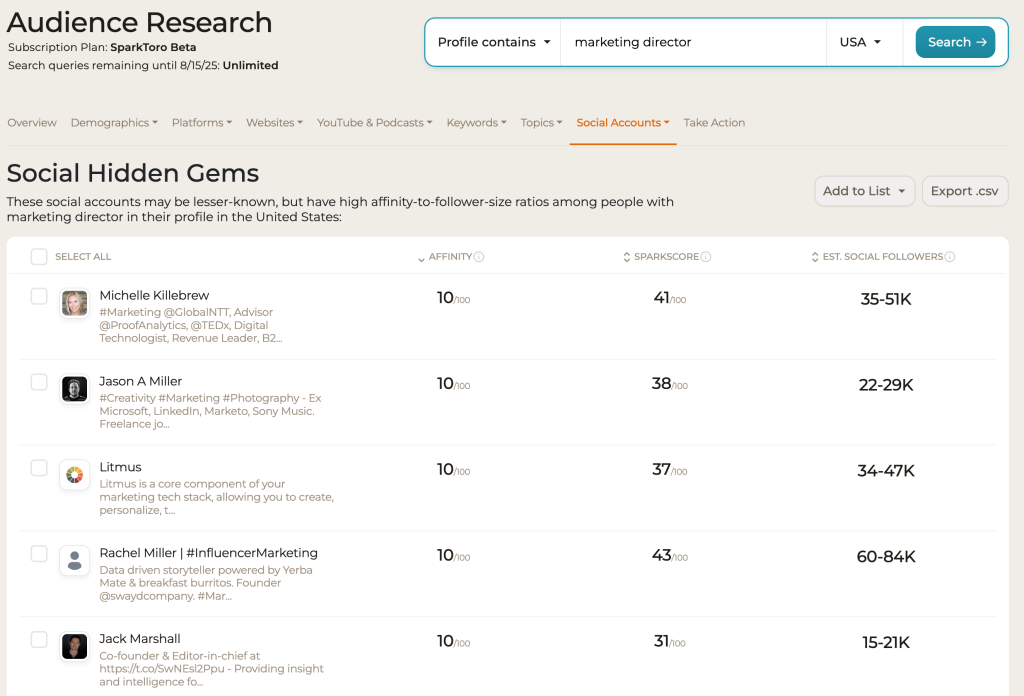Click the "Social Hidden Gems" heading

133,173
